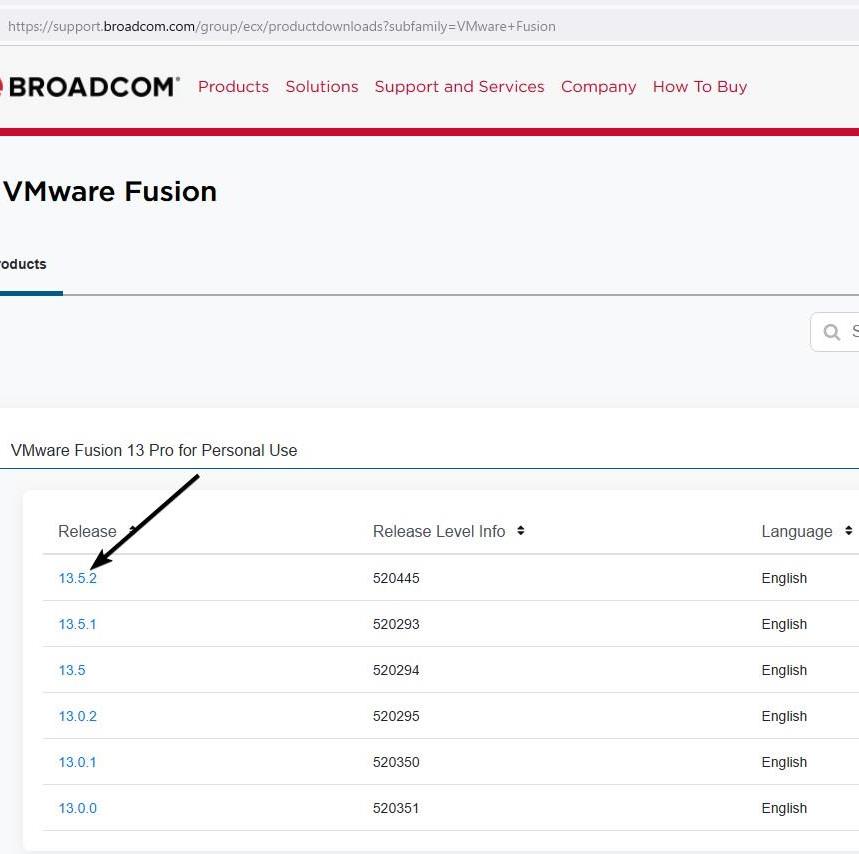Open the Solutions menu
Screen dimensions: 859x854
point(321,87)
